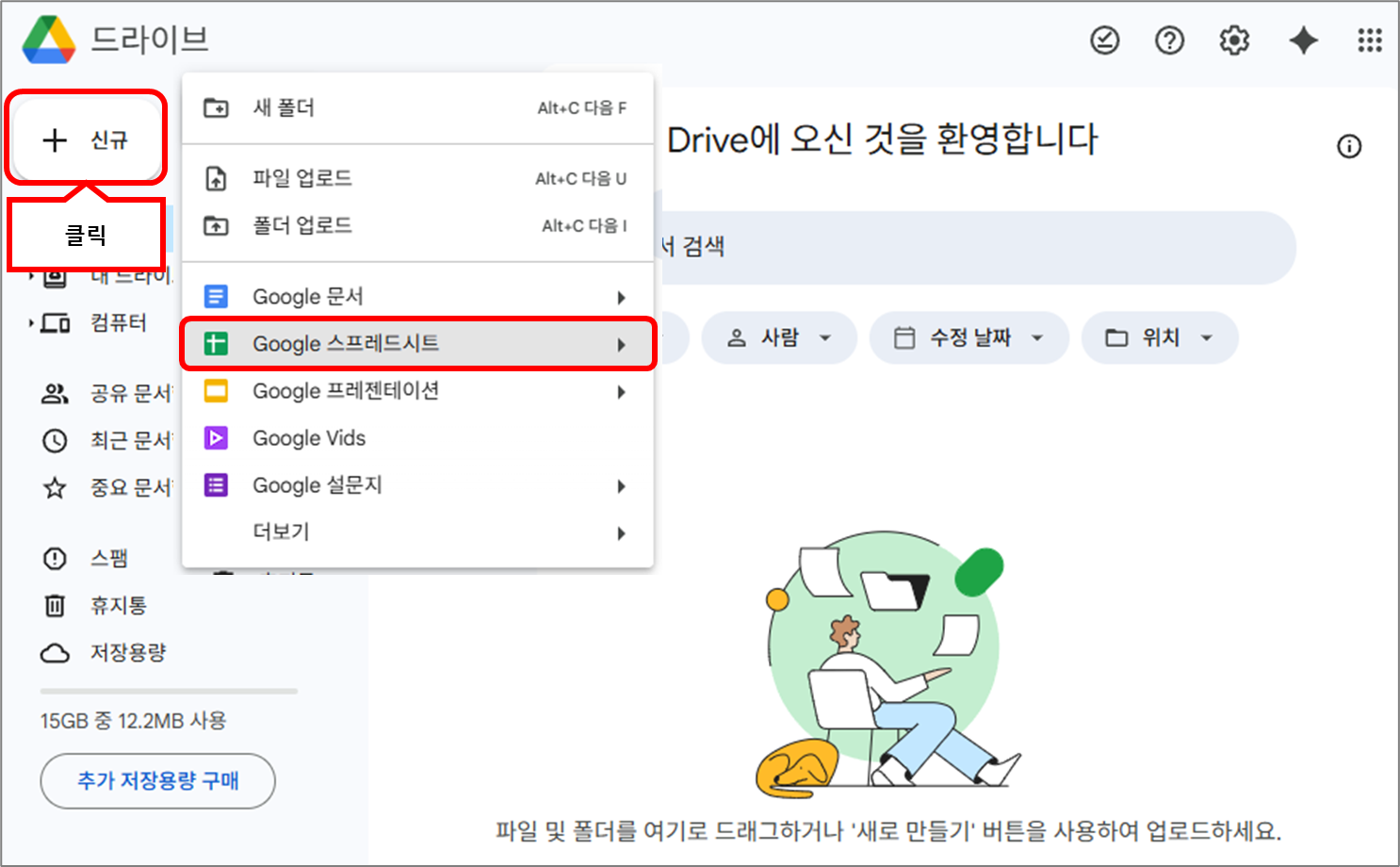Image resolution: width=1400 pixels, height=867 pixels.
Task: Open the 수정 날짜 filter dropdown
Action: tap(969, 337)
